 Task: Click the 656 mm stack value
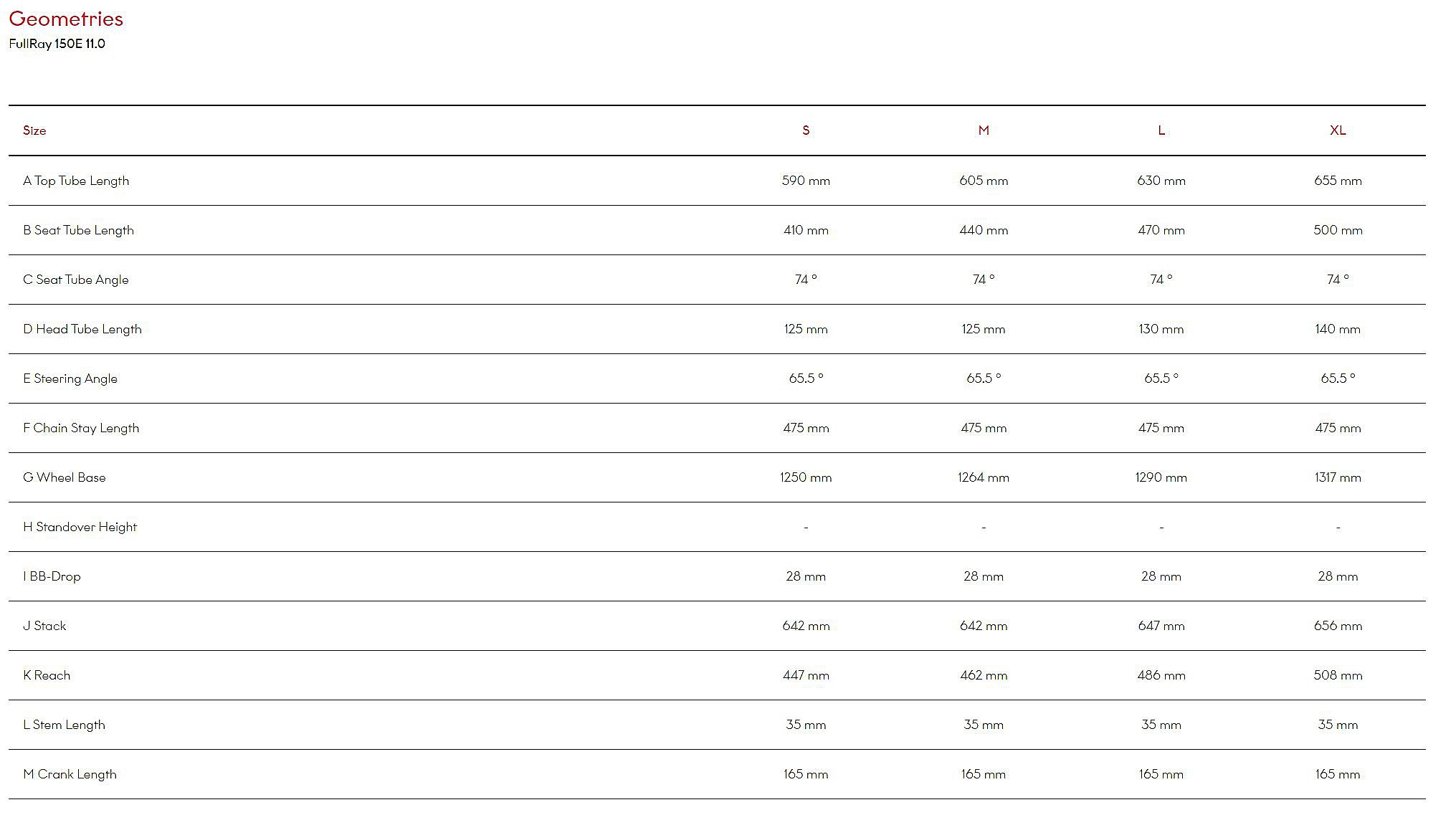point(1338,626)
